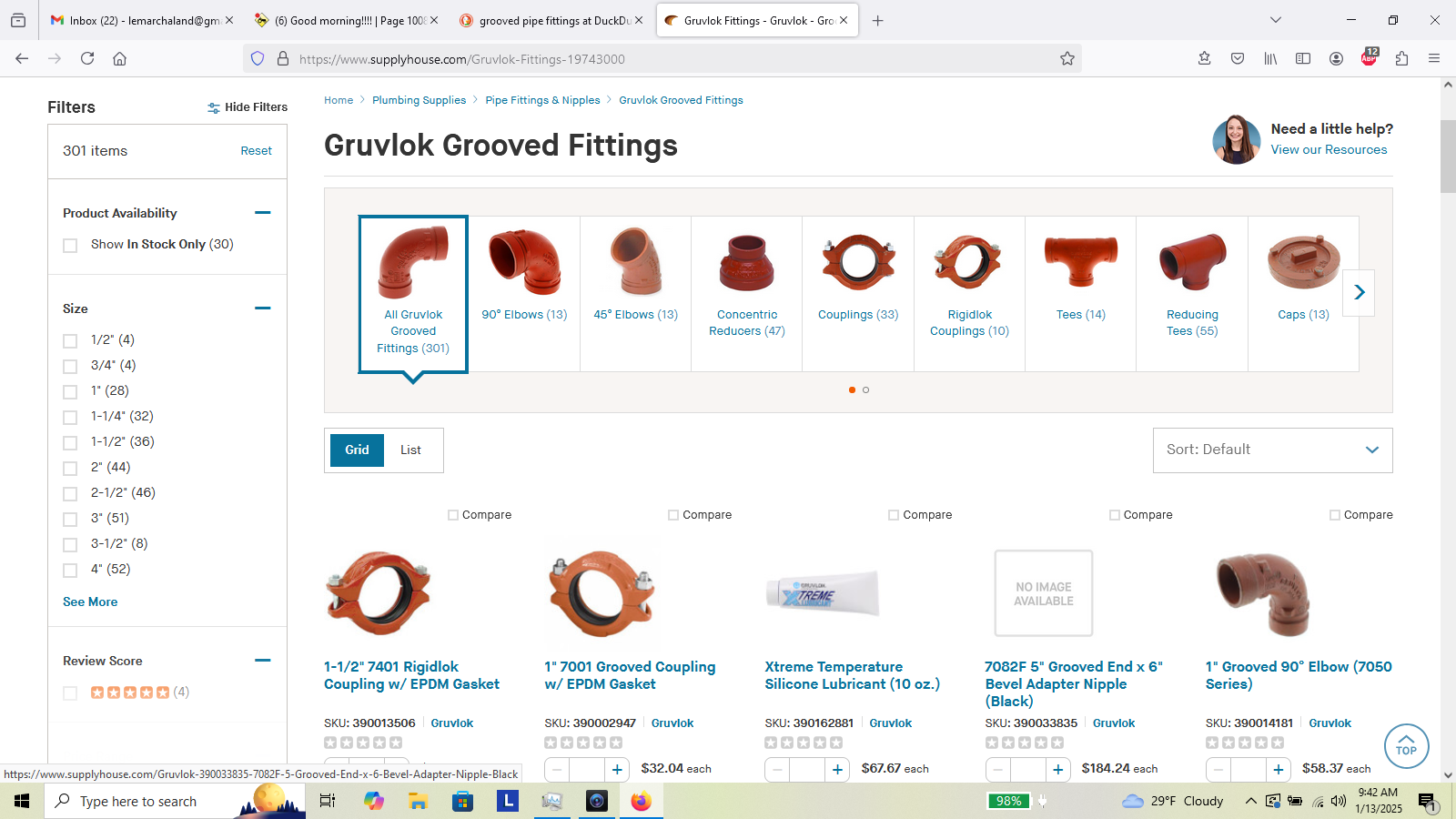Image resolution: width=1456 pixels, height=819 pixels.
Task: Go to second carousel page dot
Action: pyautogui.click(x=865, y=389)
